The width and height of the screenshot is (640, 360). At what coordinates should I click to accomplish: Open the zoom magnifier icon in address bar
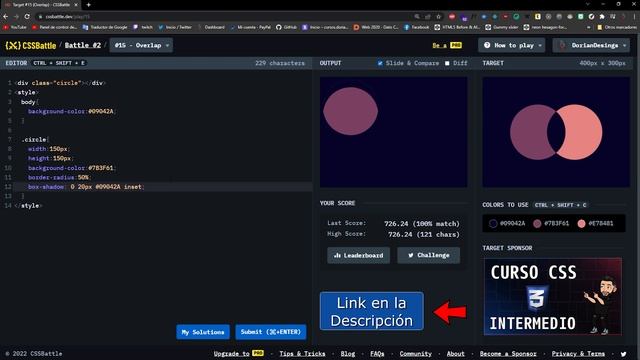(x=417, y=16)
